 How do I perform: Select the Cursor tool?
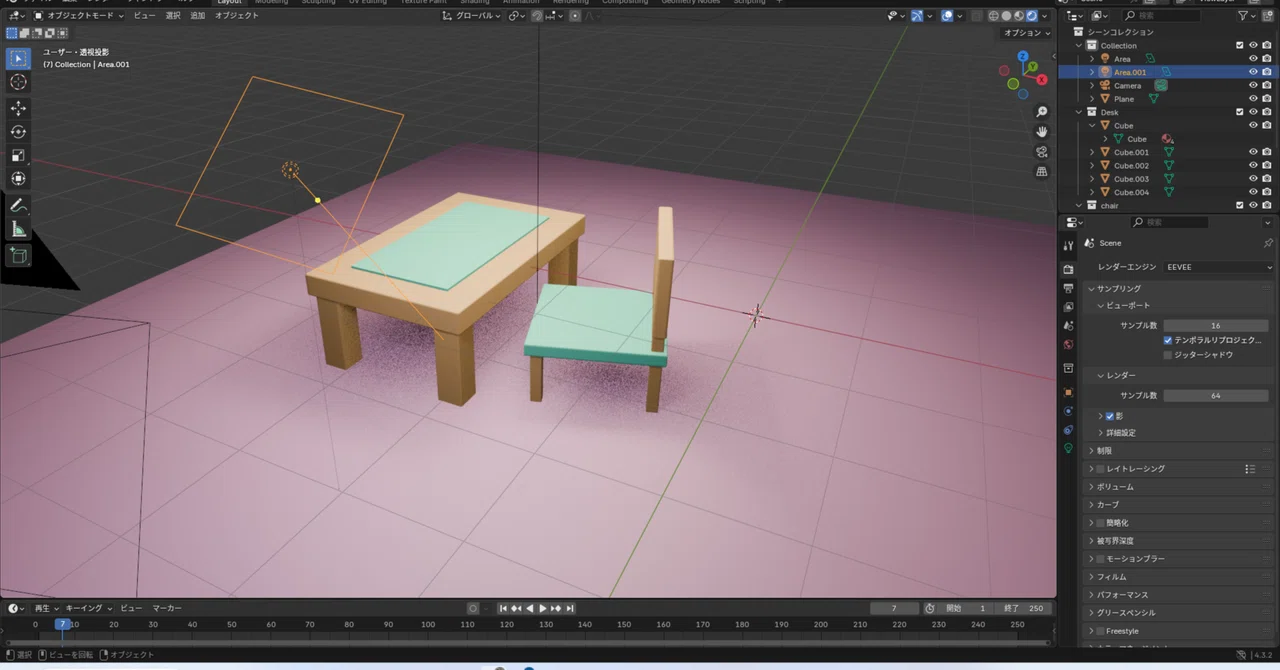click(18, 82)
